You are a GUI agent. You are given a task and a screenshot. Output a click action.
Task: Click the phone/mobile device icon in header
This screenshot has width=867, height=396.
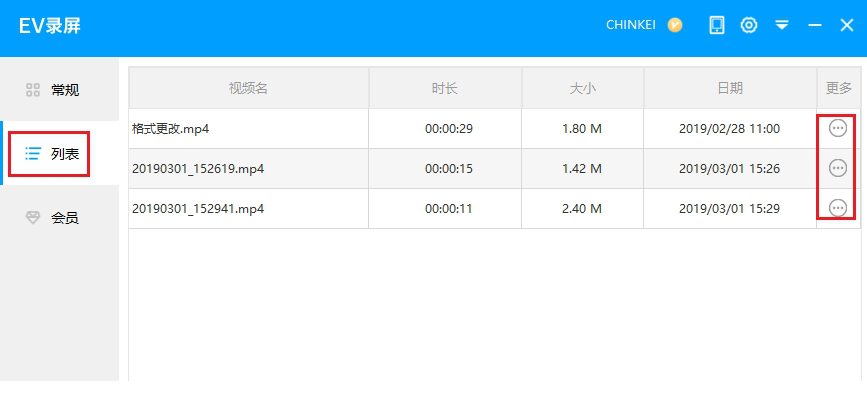[x=717, y=25]
